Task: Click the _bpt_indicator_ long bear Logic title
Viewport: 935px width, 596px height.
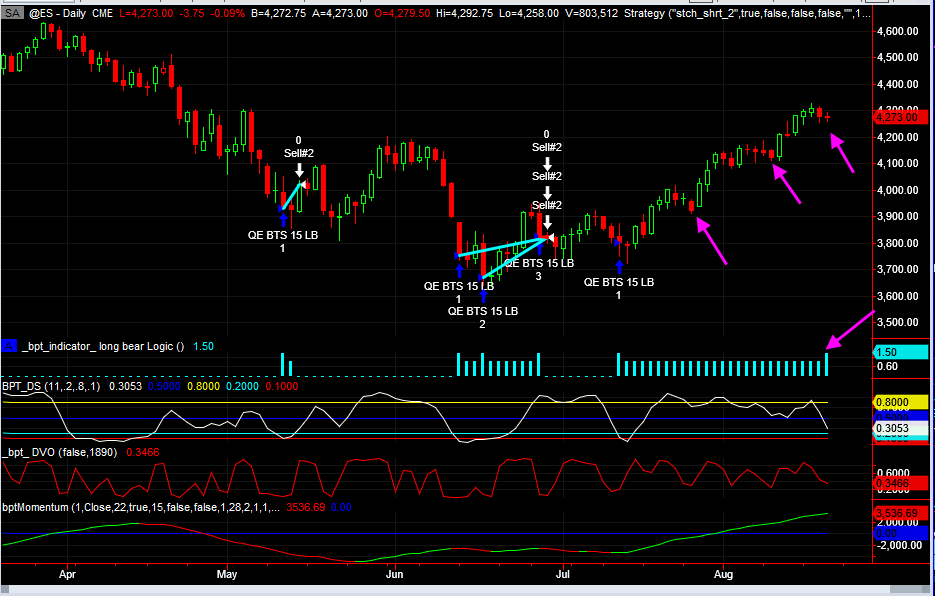Action: [x=103, y=346]
